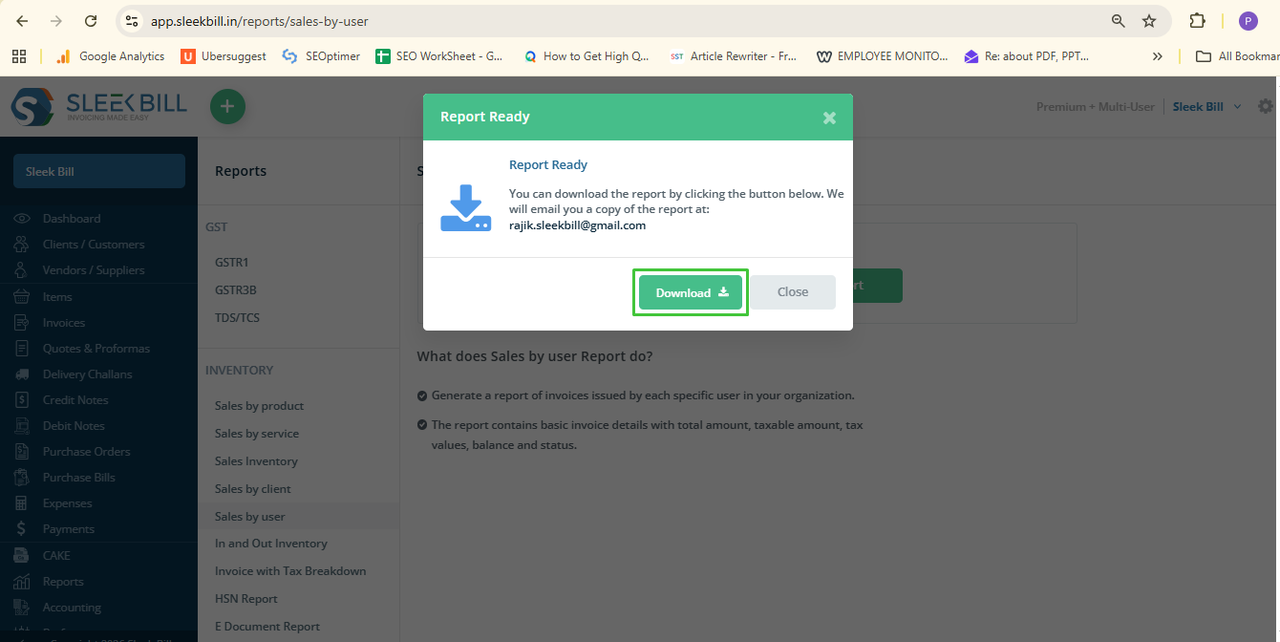Open browser extensions puzzle icon
The width and height of the screenshot is (1280, 642).
1197,21
